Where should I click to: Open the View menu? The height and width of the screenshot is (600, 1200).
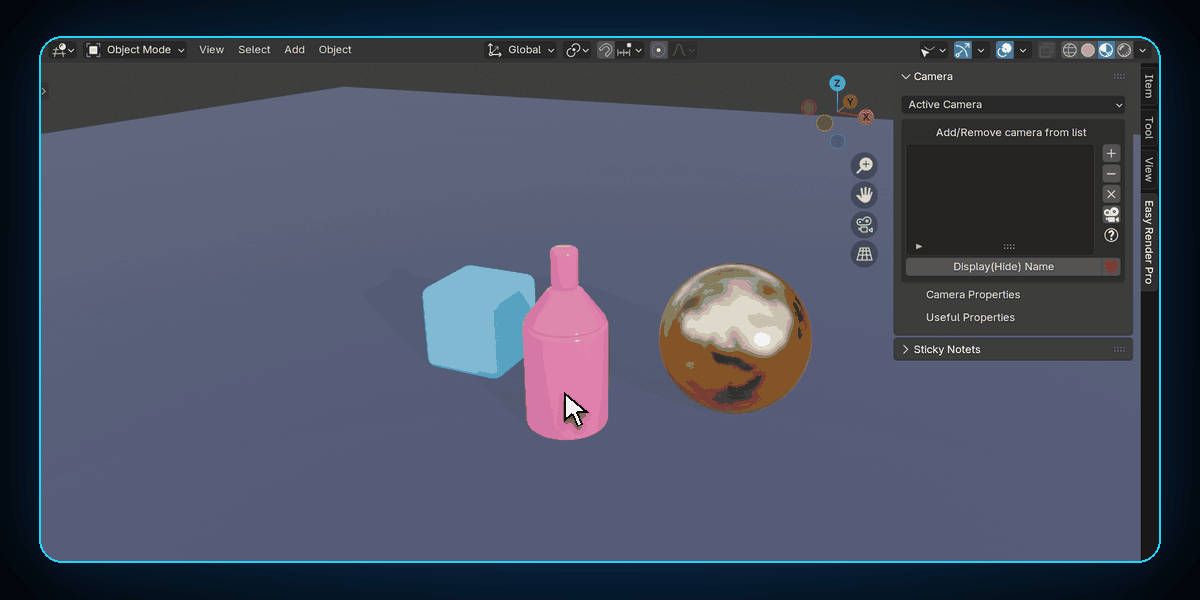click(211, 49)
